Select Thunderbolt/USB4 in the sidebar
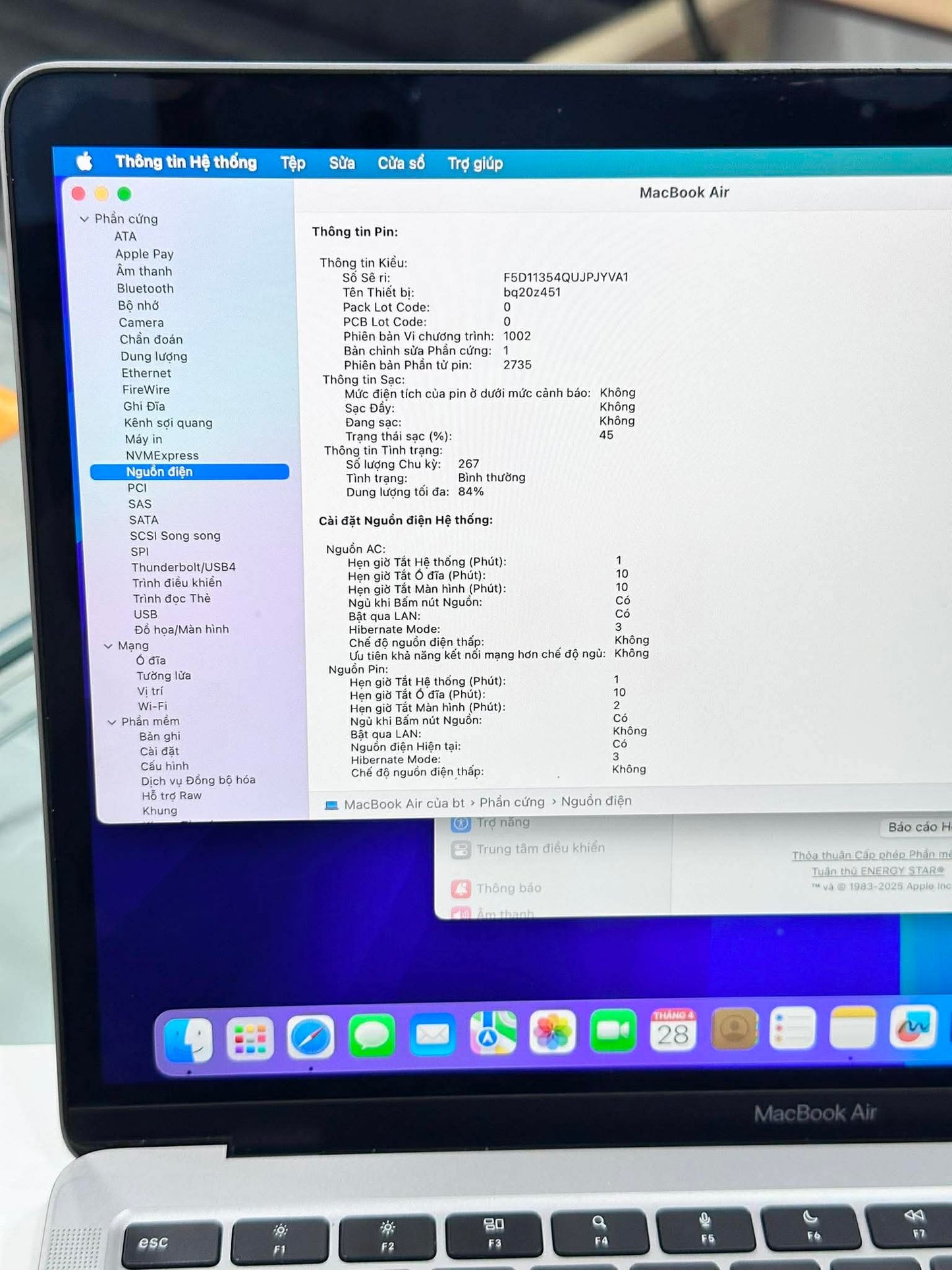 [x=183, y=567]
